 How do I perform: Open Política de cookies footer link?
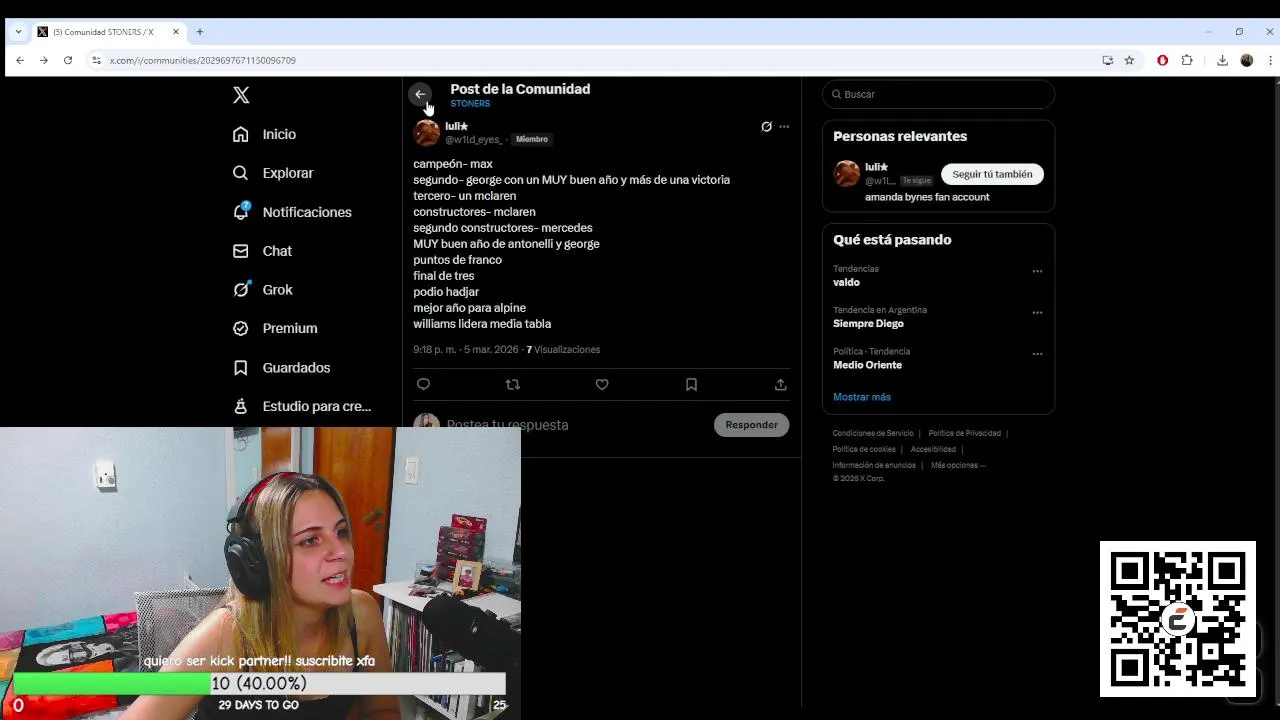(864, 449)
